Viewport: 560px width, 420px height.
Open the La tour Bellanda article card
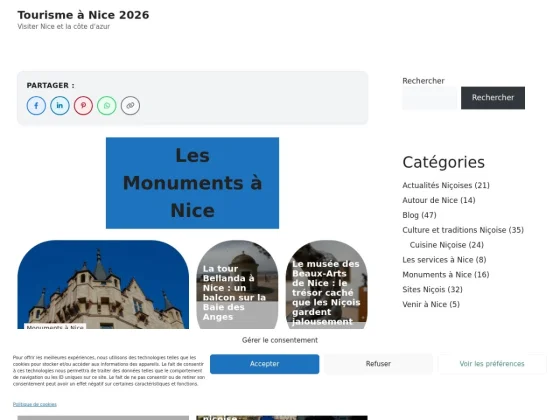pyautogui.click(x=237, y=284)
